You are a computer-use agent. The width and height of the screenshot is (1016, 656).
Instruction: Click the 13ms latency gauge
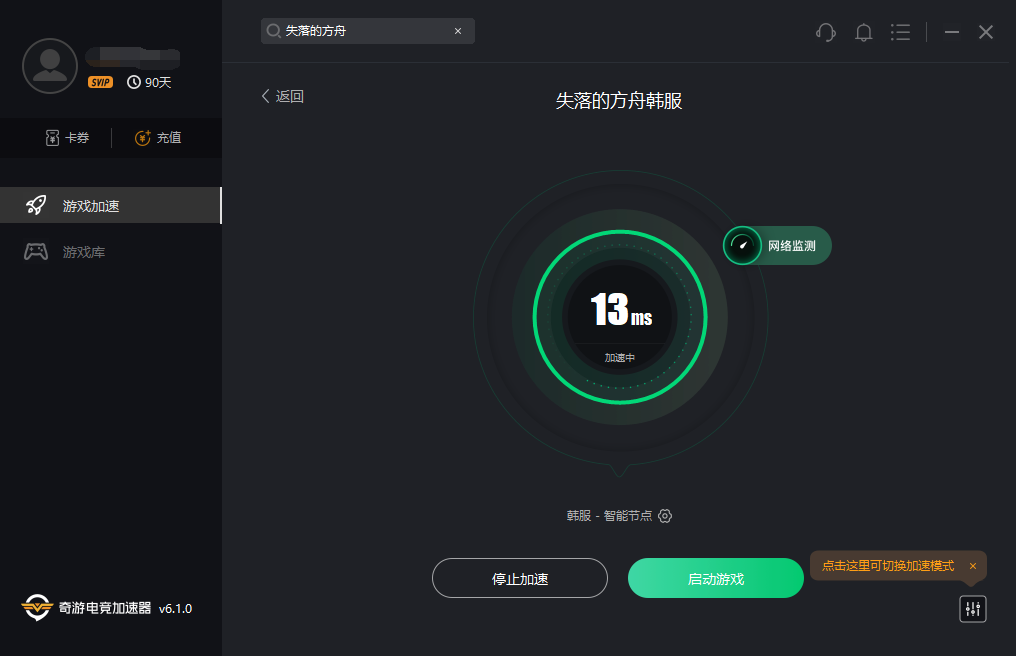pos(620,317)
